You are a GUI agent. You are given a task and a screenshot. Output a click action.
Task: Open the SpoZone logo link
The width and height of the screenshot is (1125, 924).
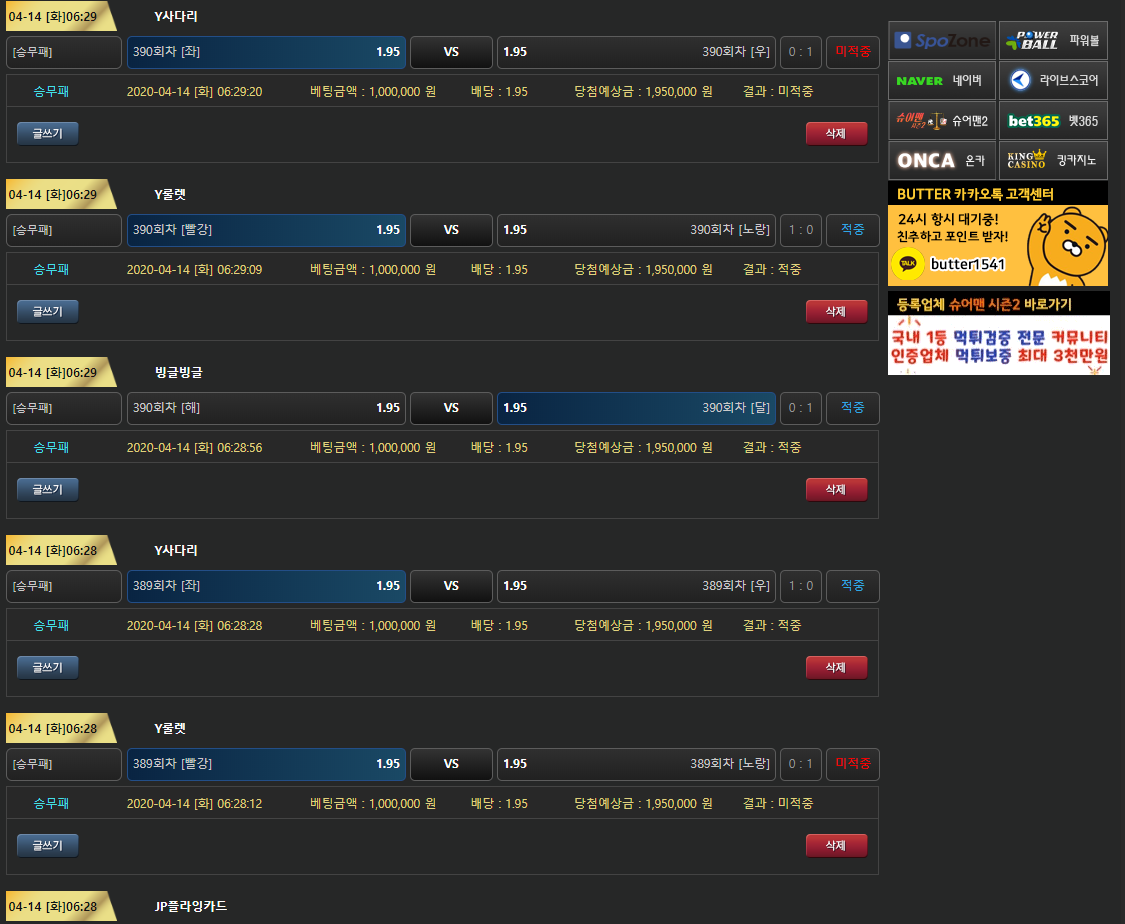pyautogui.click(x=942, y=41)
